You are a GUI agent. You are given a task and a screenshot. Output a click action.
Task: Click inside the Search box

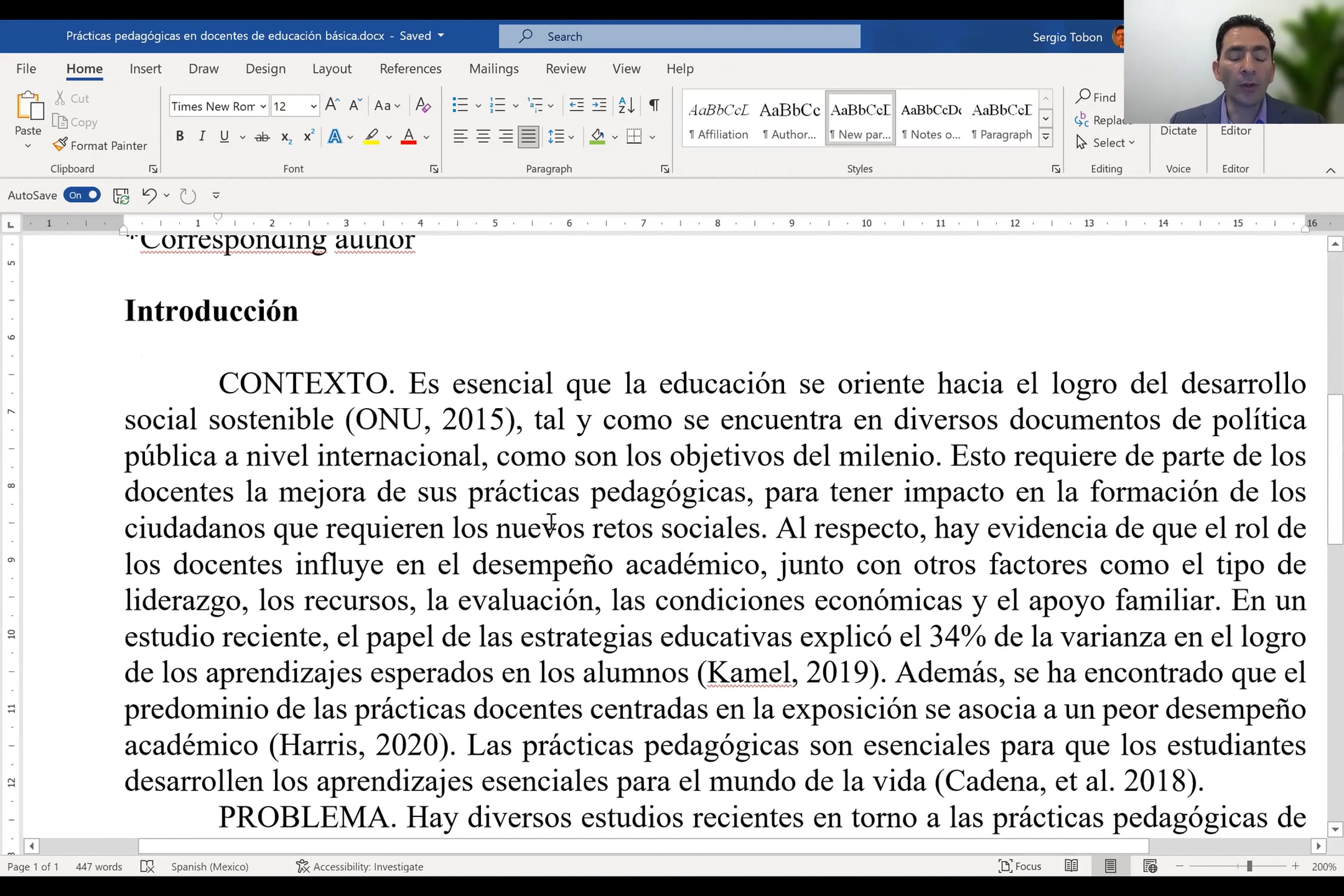pos(679,36)
